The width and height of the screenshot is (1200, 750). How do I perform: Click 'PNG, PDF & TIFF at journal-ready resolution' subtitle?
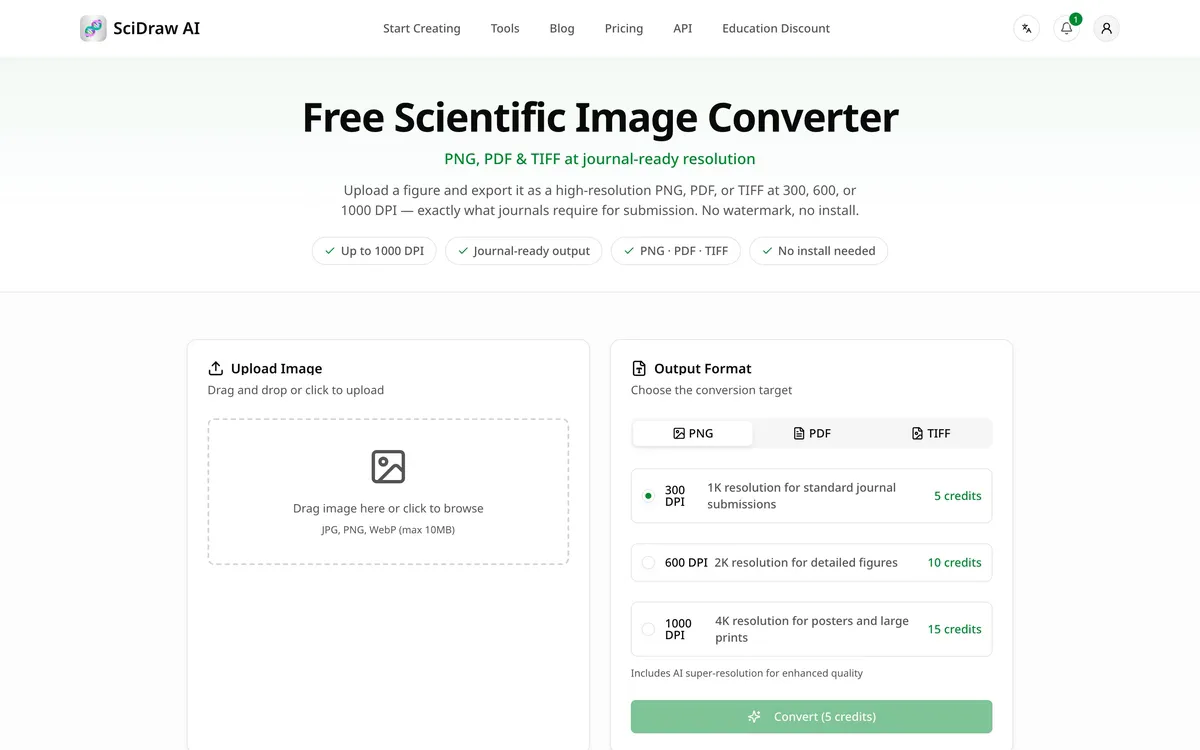pos(600,159)
